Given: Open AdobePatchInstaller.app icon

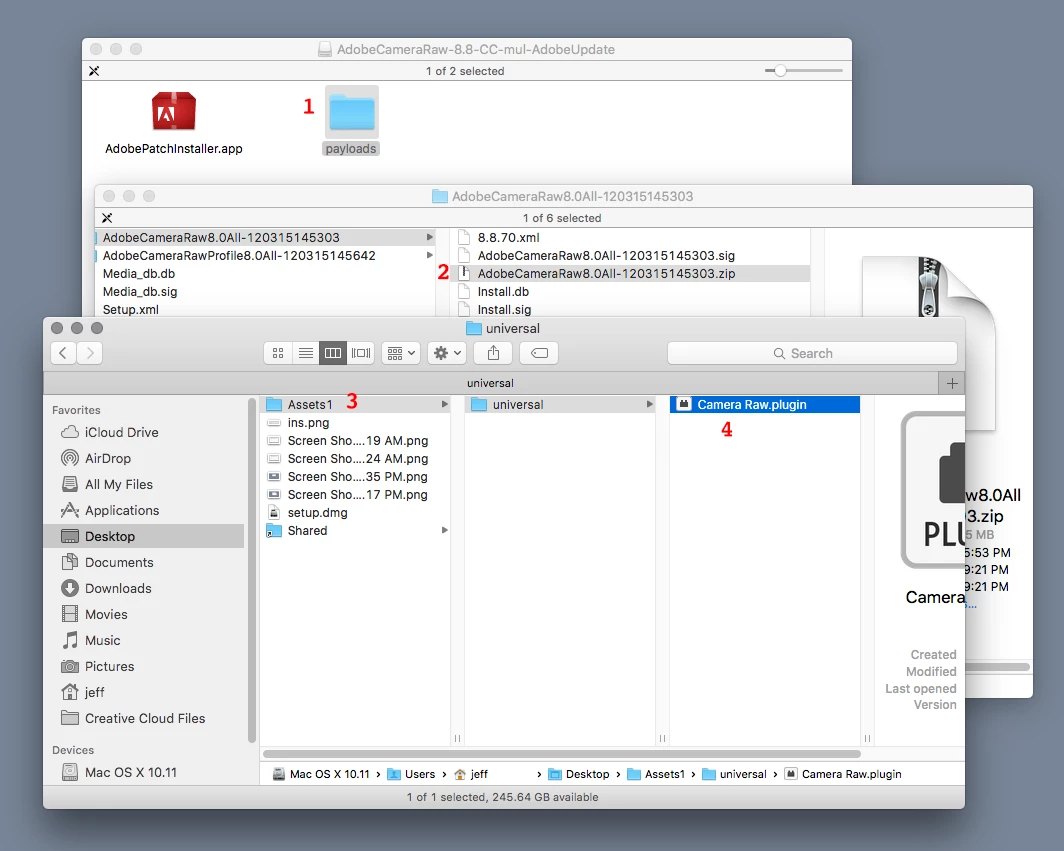Looking at the screenshot, I should coord(174,111).
